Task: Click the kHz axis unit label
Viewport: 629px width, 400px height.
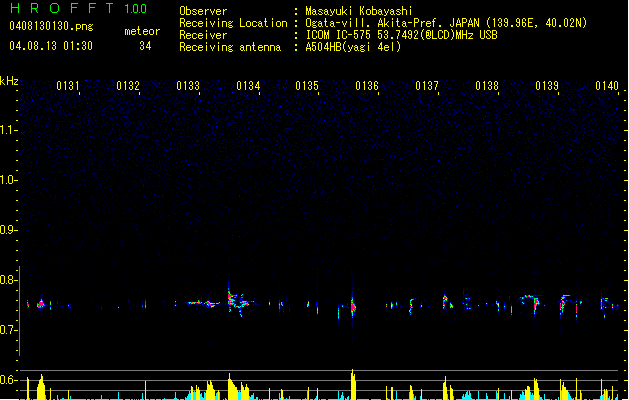Action: 9,81
